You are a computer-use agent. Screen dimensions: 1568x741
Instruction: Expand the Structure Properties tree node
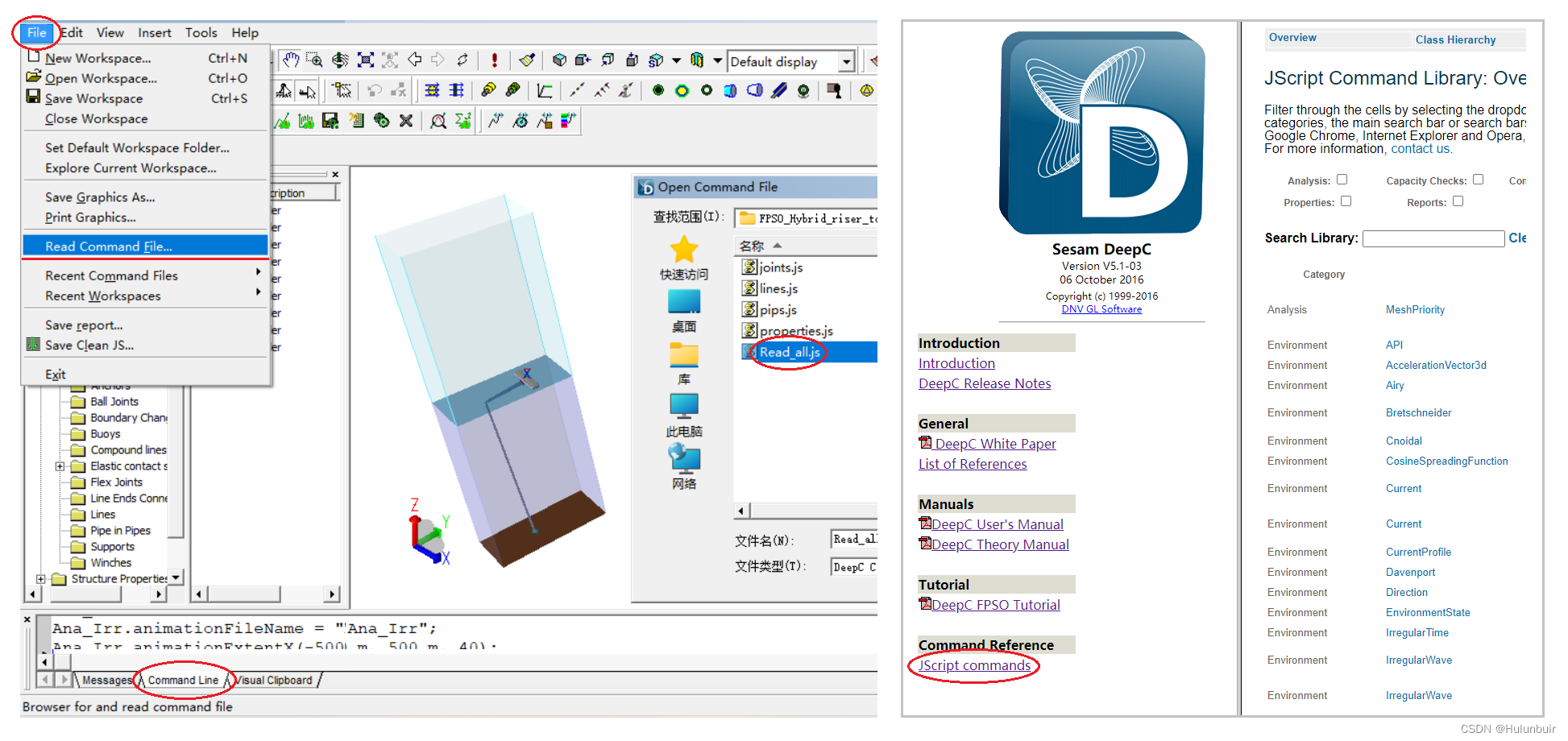tap(40, 578)
